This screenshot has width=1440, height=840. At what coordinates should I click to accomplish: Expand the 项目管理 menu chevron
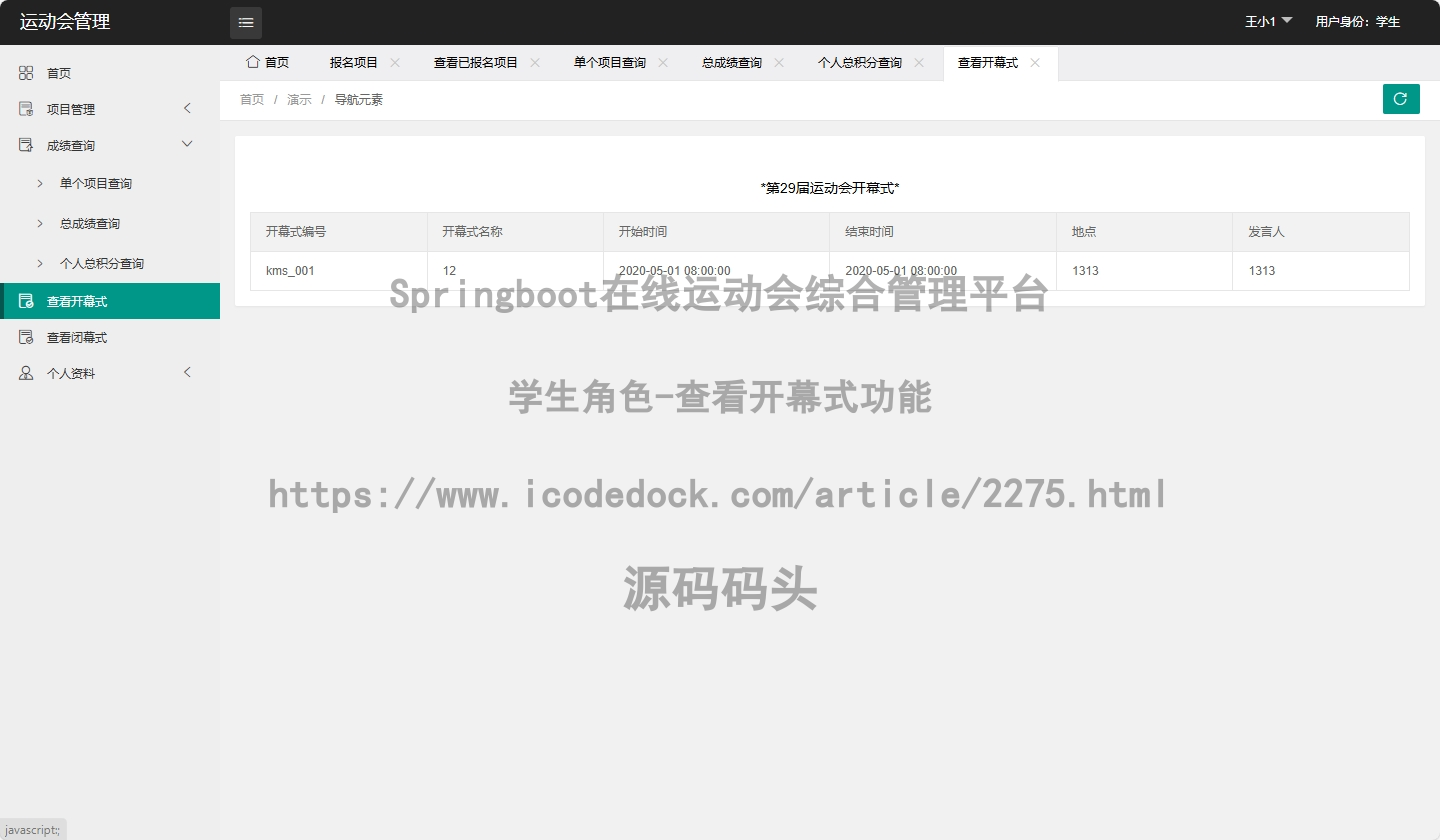pos(187,108)
